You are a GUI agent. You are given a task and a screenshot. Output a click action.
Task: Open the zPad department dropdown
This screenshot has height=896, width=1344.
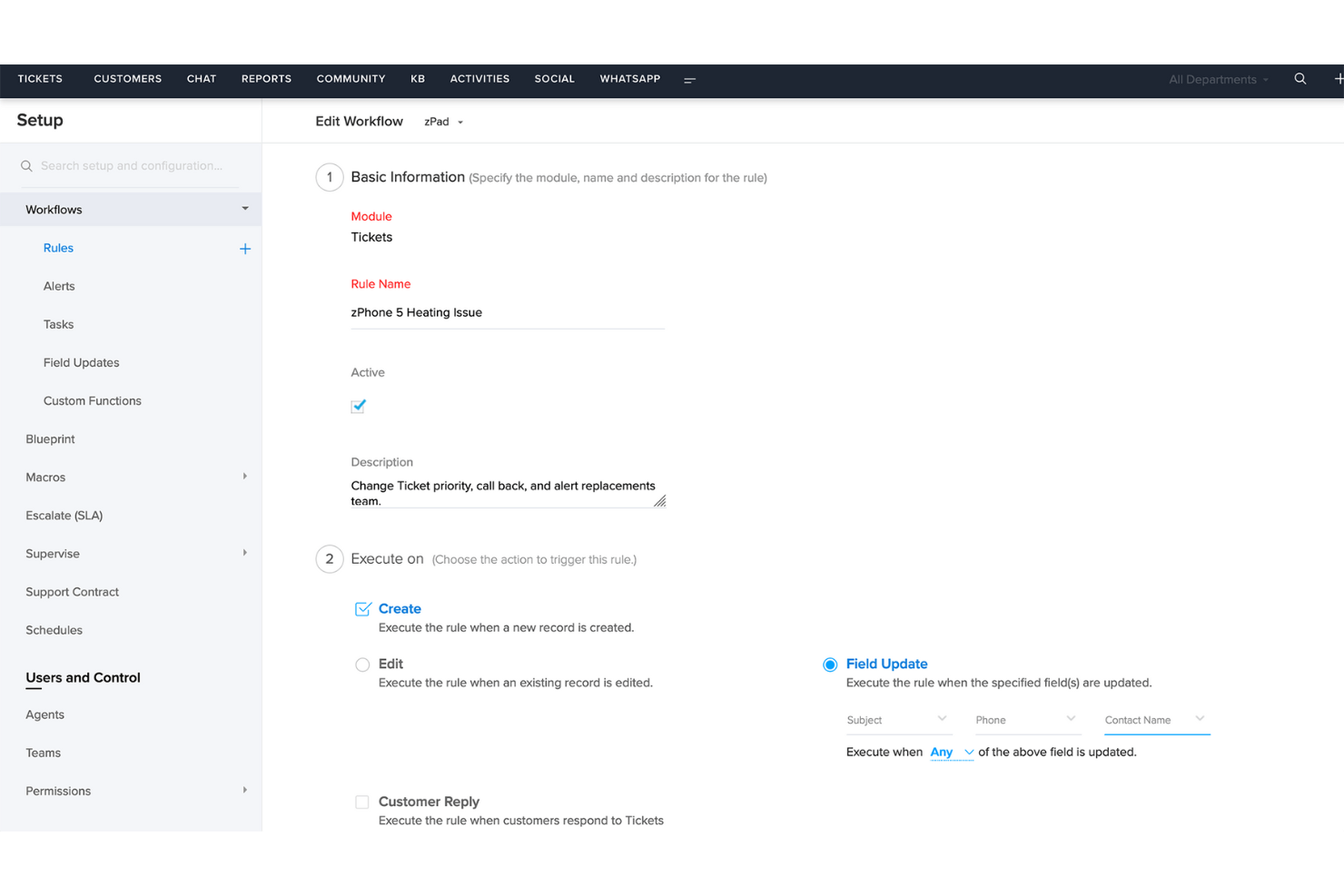click(444, 122)
